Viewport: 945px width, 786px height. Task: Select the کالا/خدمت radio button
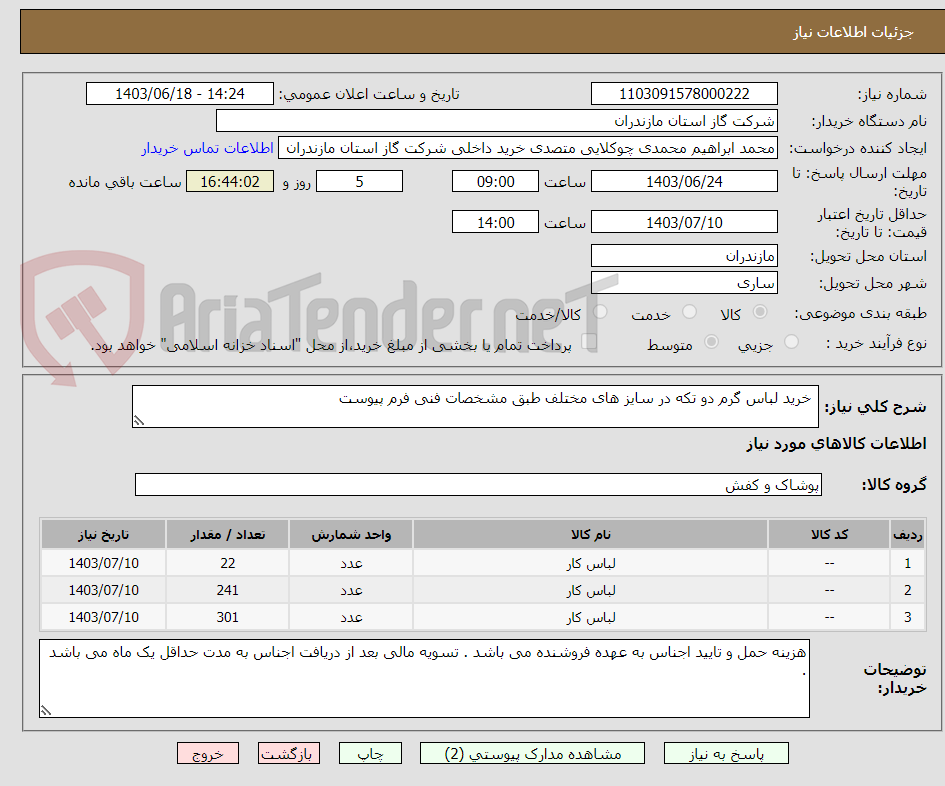600,312
